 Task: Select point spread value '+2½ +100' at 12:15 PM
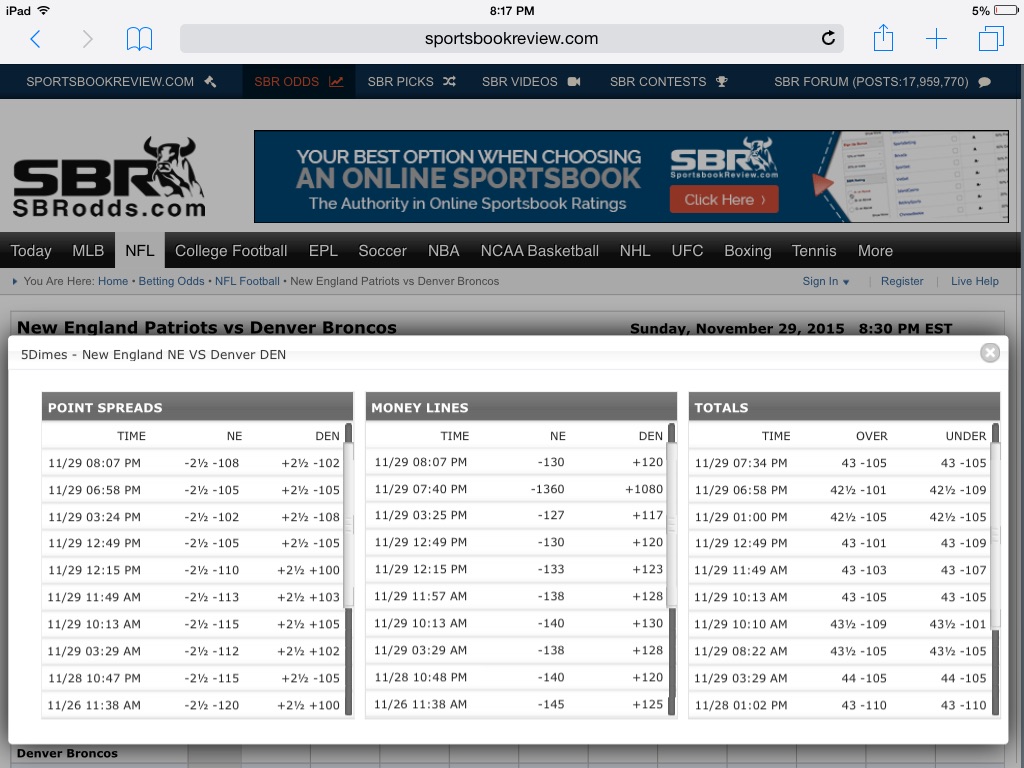(308, 570)
